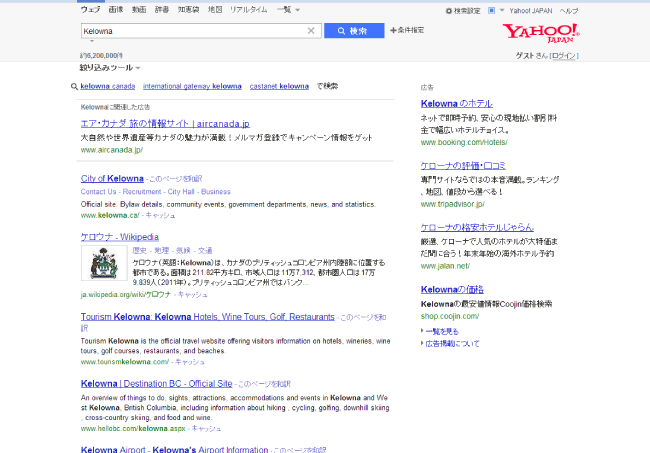Translate the Destination BC page
This screenshot has width=650, height=453.
coord(264,384)
